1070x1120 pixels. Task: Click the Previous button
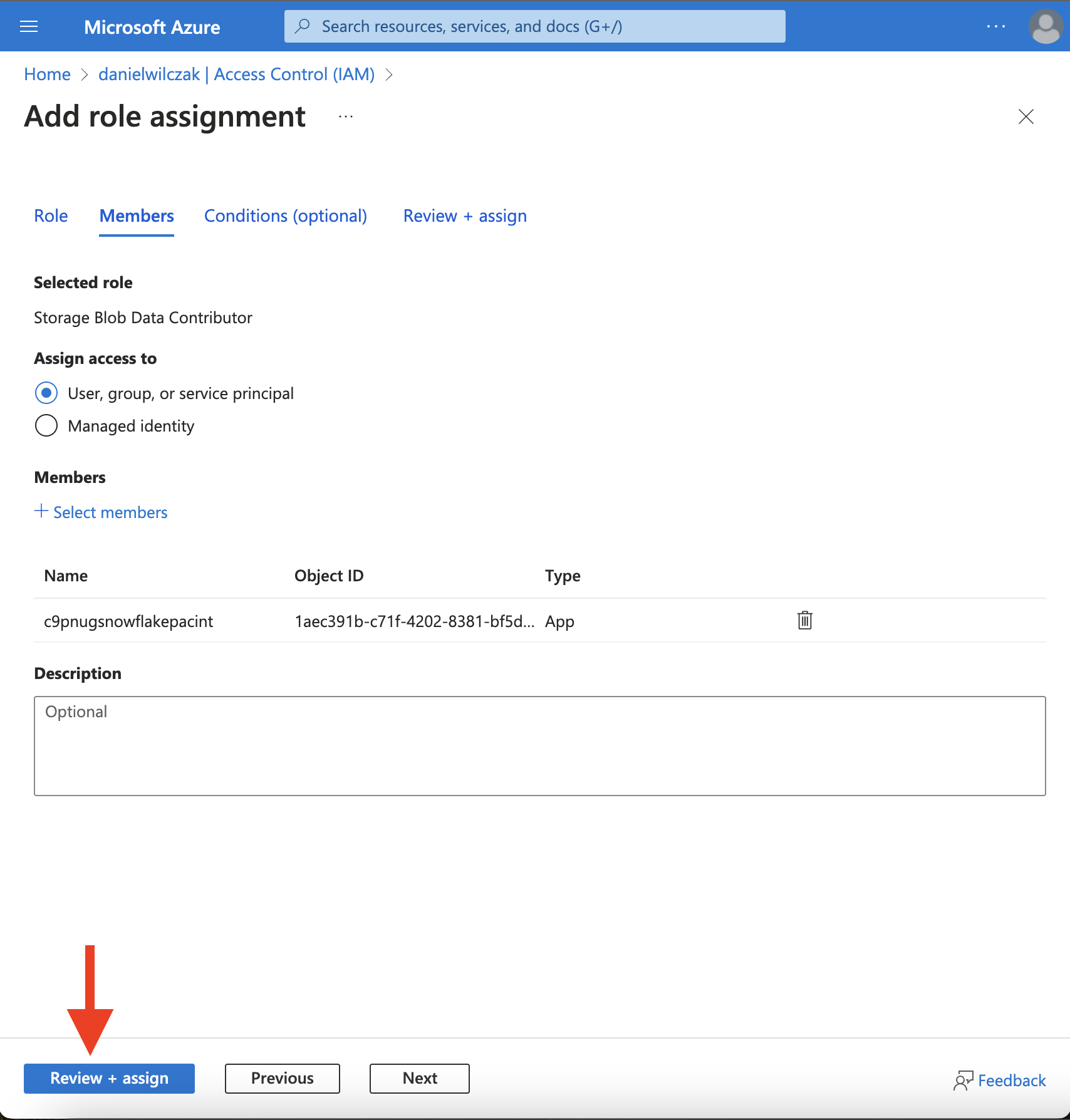pyautogui.click(x=283, y=1078)
